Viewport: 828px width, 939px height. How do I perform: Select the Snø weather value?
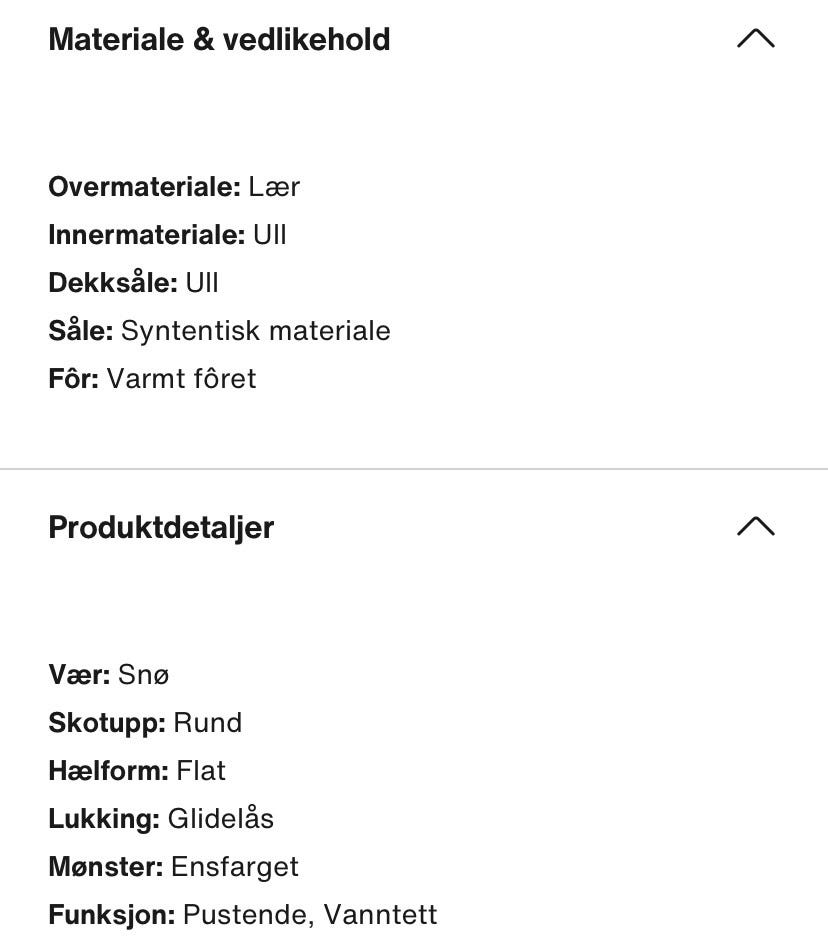[144, 675]
